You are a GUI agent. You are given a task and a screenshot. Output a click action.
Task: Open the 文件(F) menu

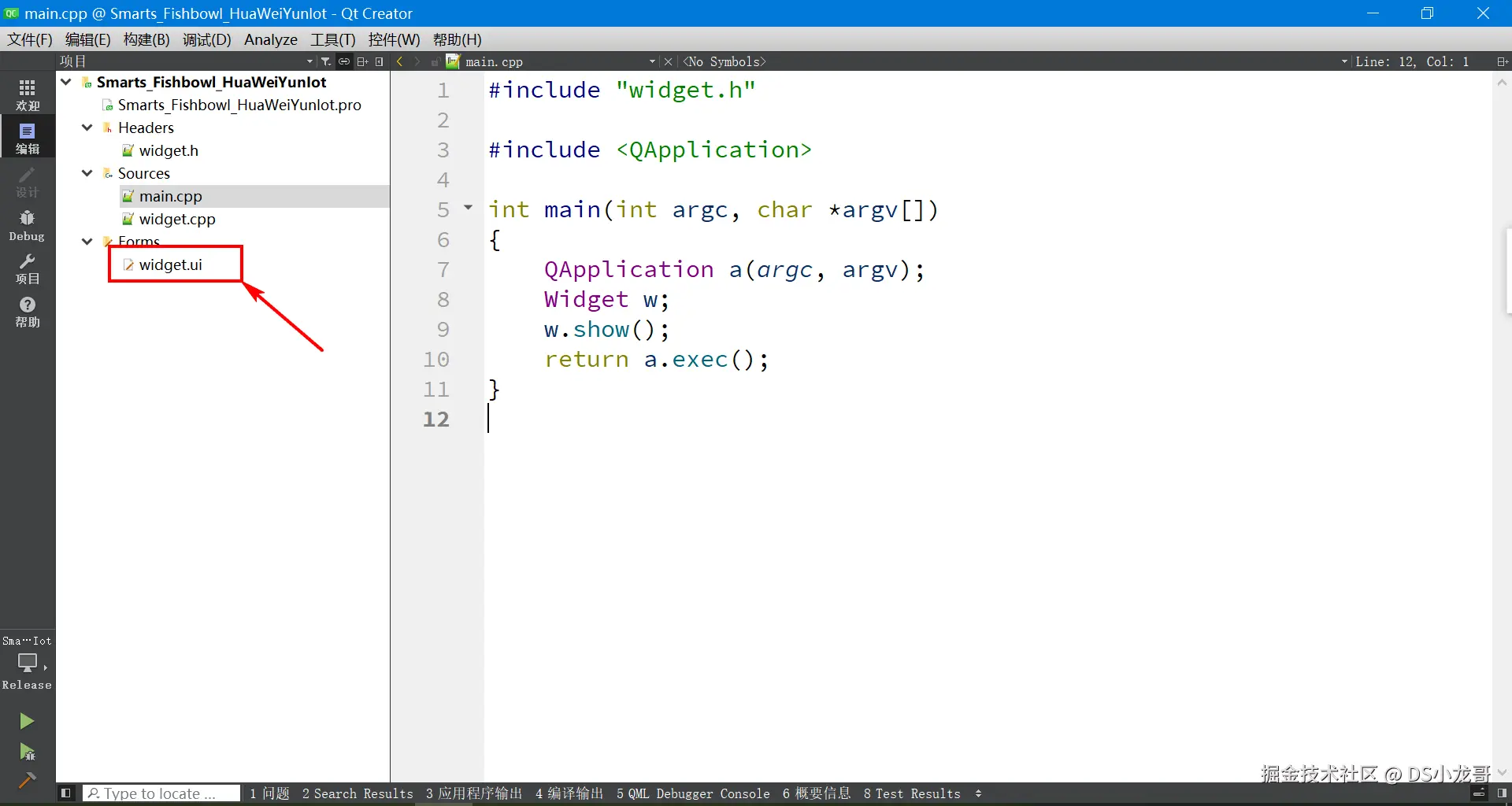coord(30,39)
